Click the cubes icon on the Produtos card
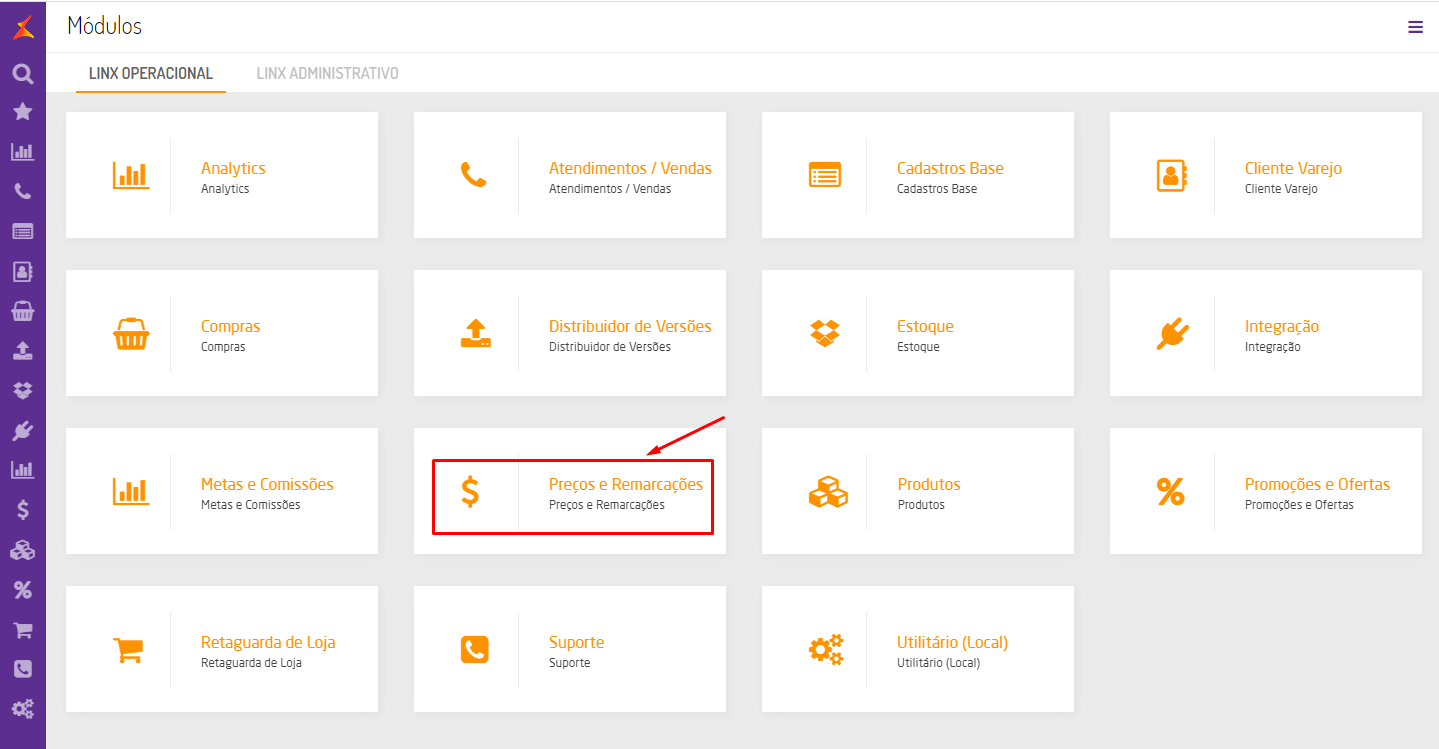The image size is (1439, 749). 828,491
